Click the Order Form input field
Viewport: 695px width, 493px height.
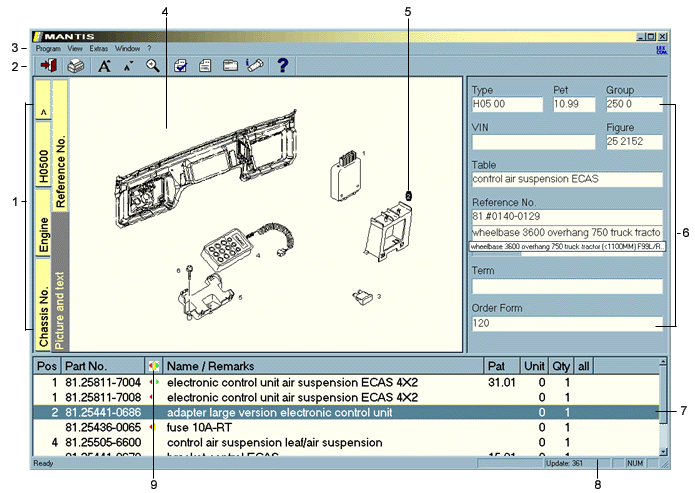(x=566, y=324)
